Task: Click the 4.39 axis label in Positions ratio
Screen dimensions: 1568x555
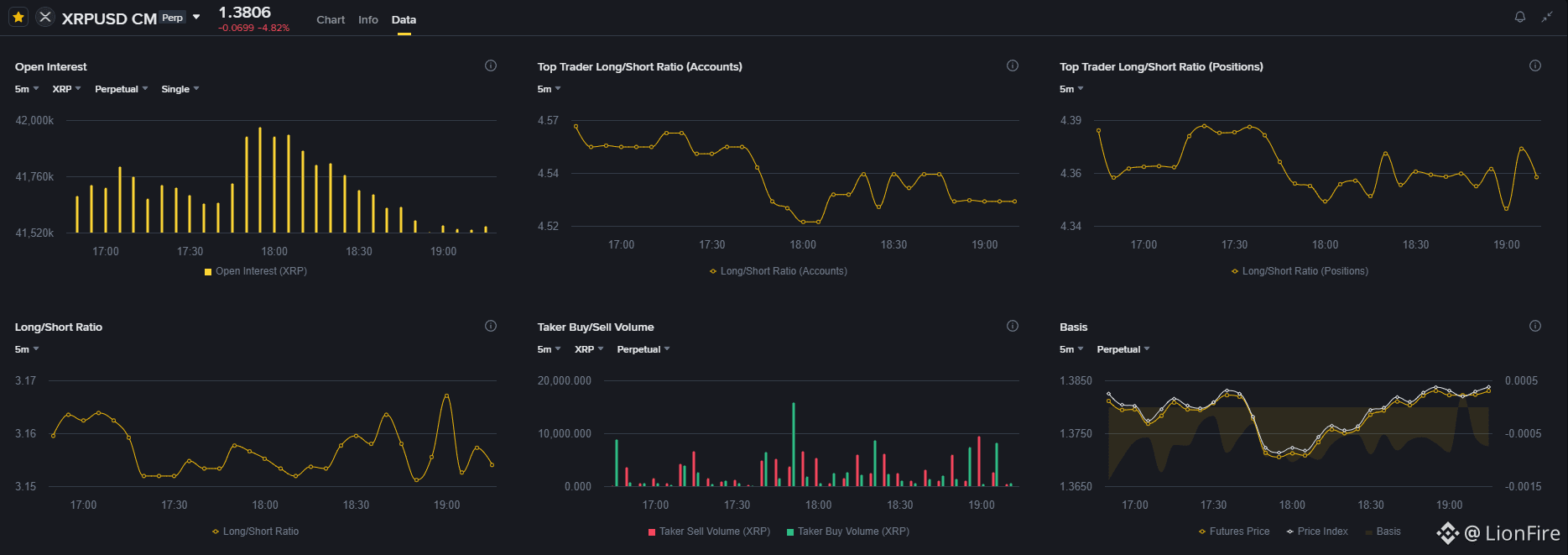Action: 1071,120
